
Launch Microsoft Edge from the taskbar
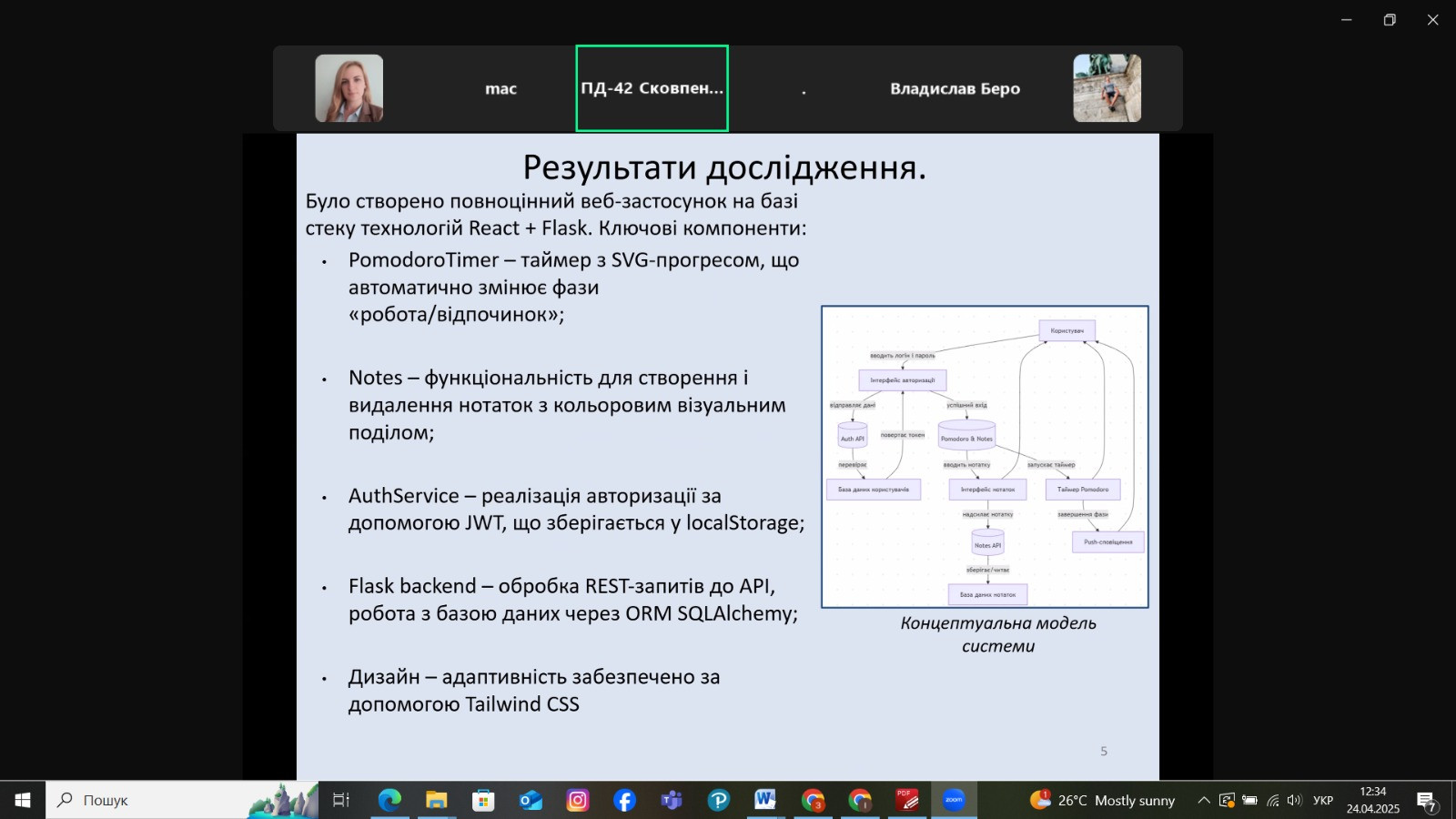pyautogui.click(x=389, y=800)
